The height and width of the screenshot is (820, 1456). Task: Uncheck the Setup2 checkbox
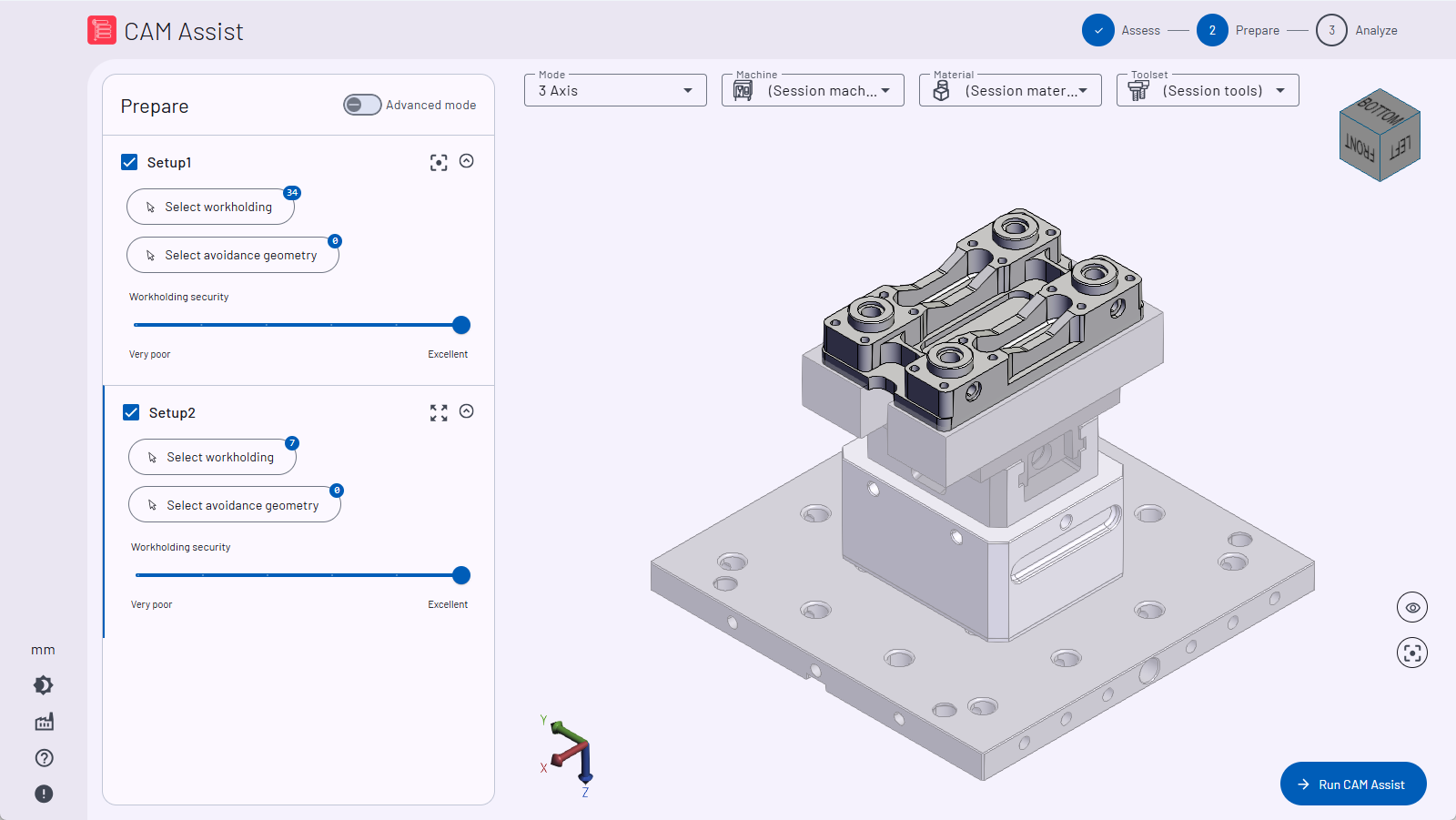pyautogui.click(x=131, y=412)
